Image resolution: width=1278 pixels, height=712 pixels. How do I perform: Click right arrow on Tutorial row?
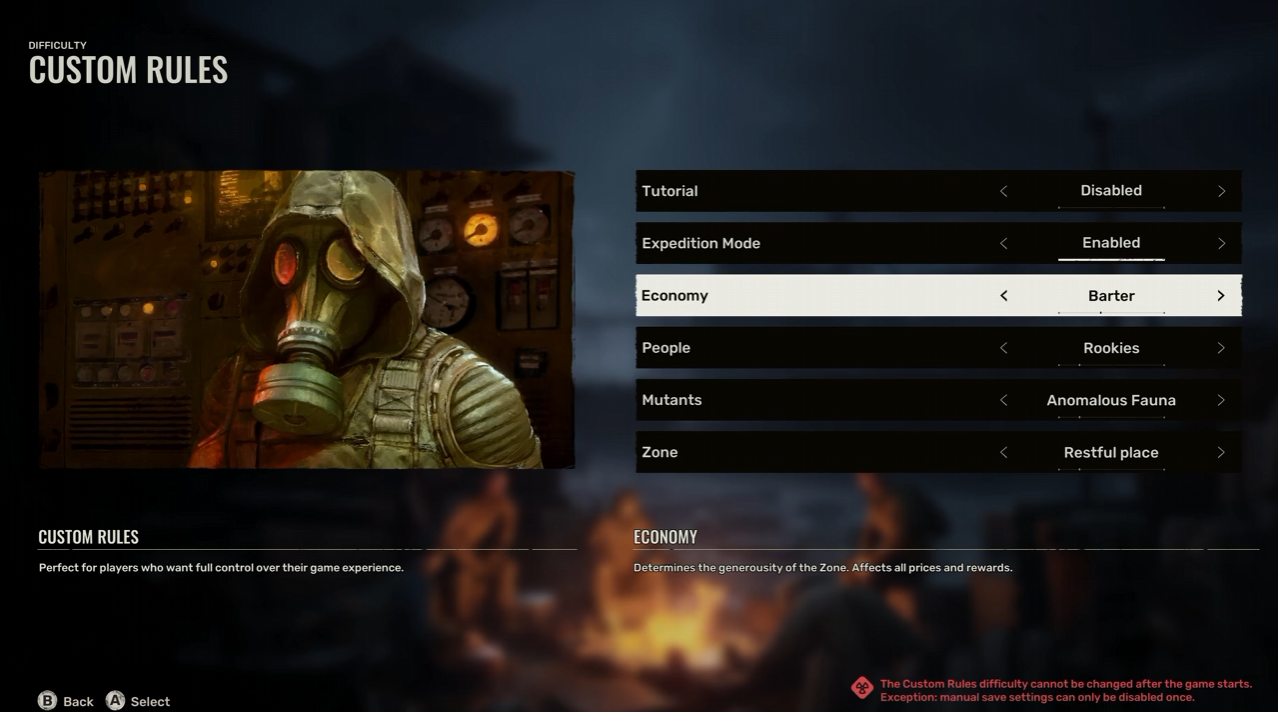pyautogui.click(x=1221, y=191)
